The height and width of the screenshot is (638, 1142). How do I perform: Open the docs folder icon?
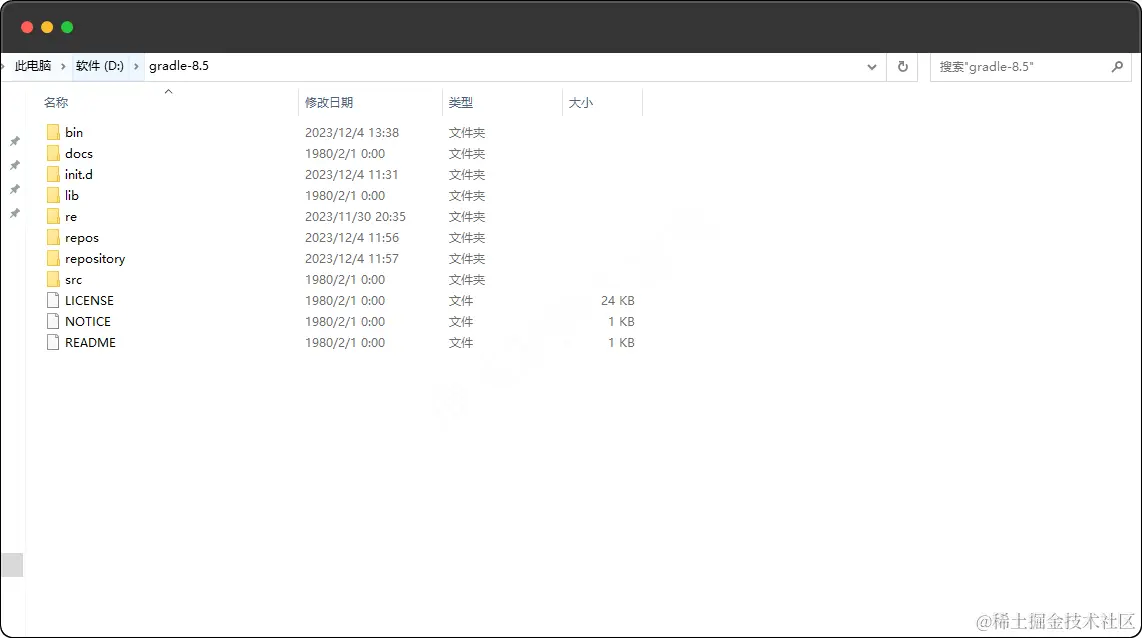pyautogui.click(x=52, y=153)
